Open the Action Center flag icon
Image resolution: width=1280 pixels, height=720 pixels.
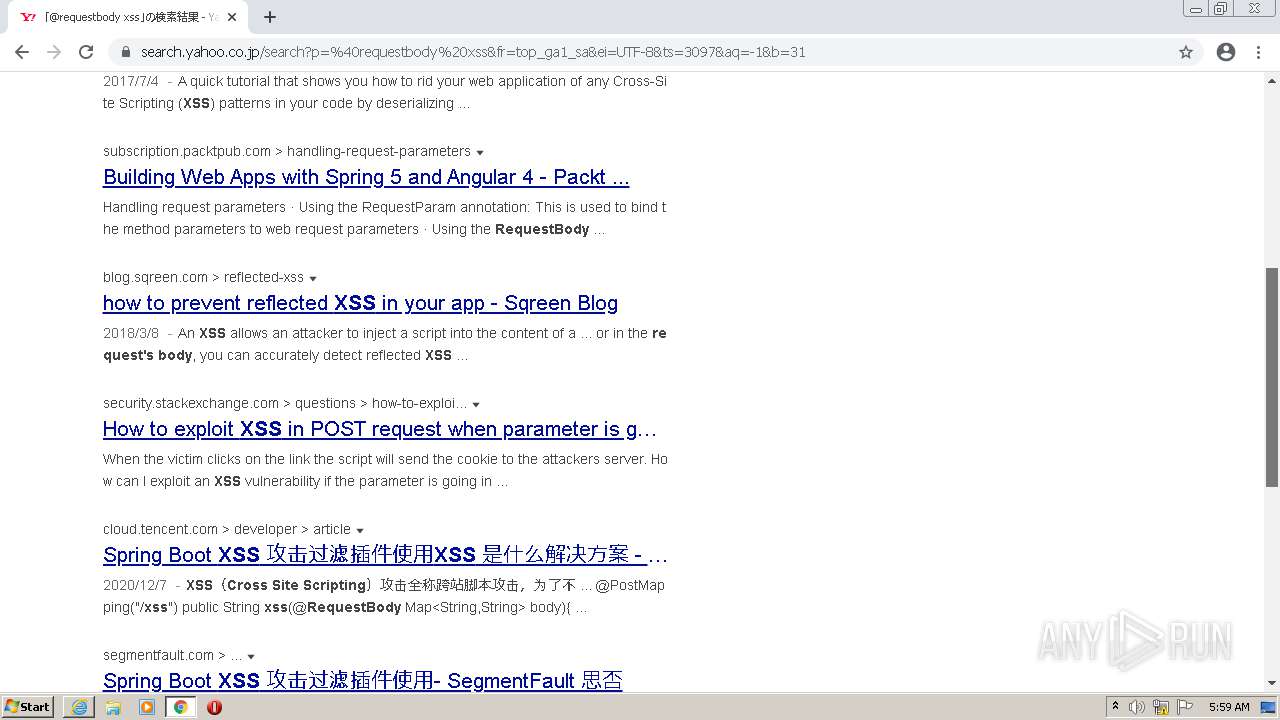[1185, 707]
